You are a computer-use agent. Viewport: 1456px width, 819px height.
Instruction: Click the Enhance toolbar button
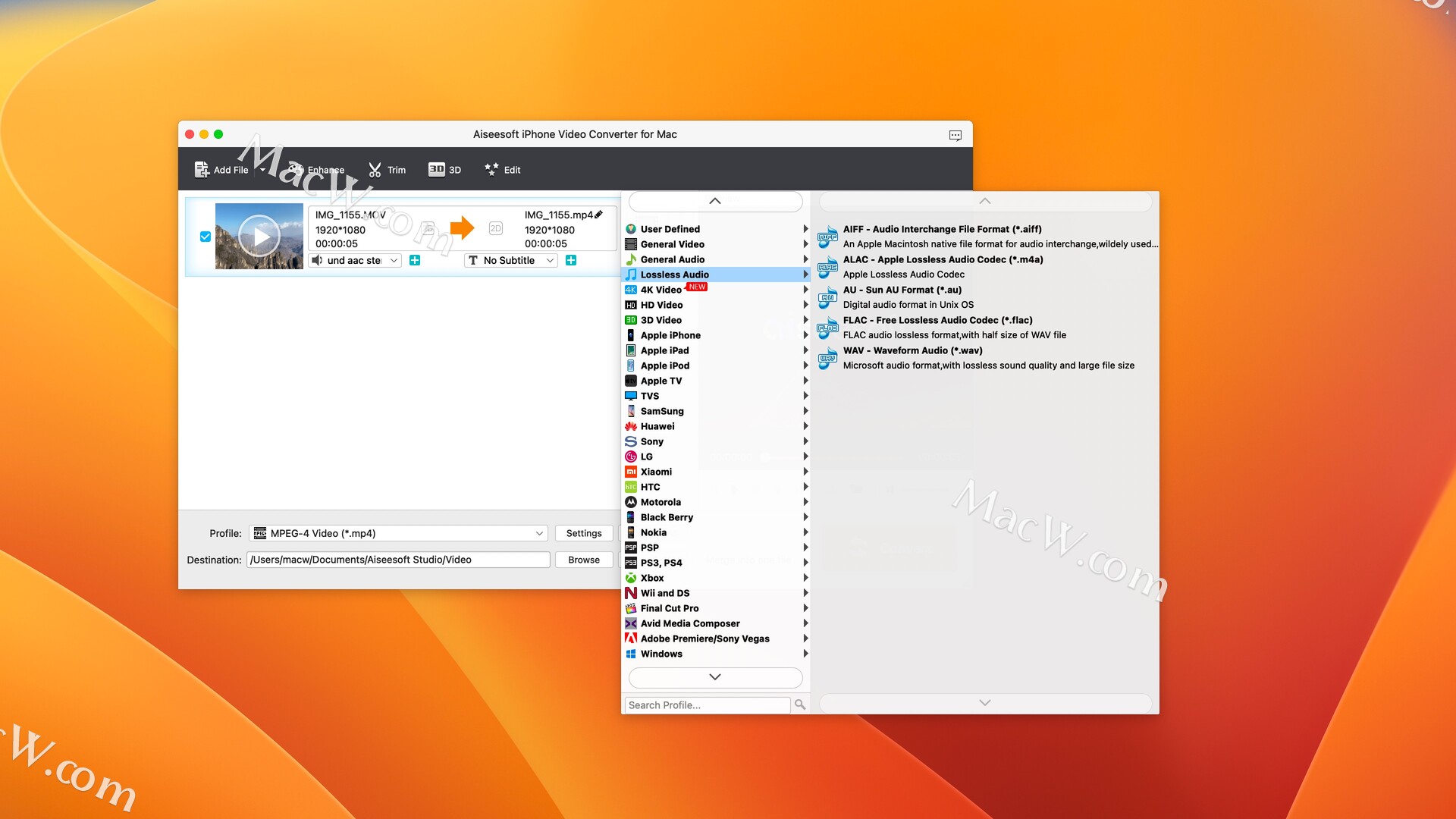(317, 170)
